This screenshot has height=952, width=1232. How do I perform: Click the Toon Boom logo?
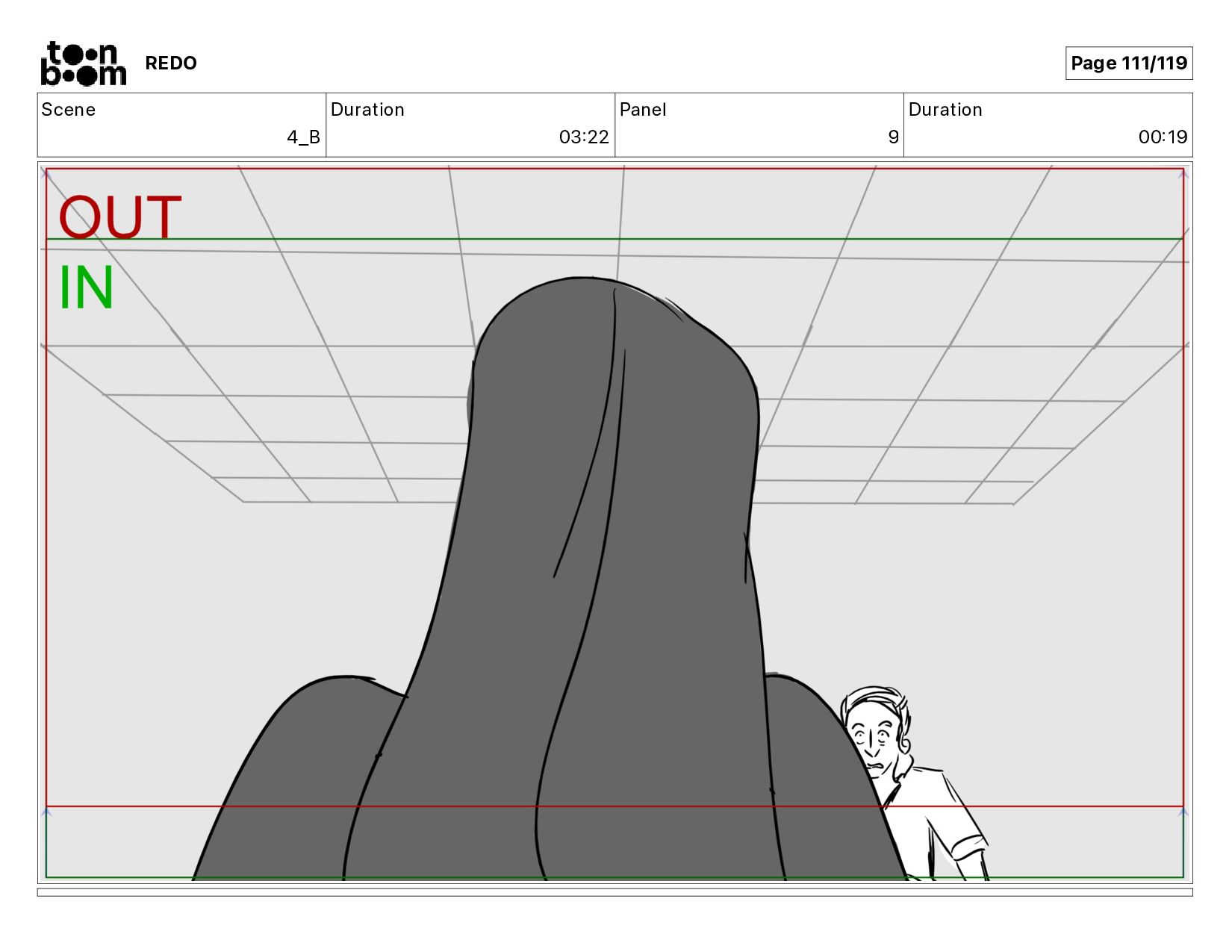pyautogui.click(x=83, y=63)
